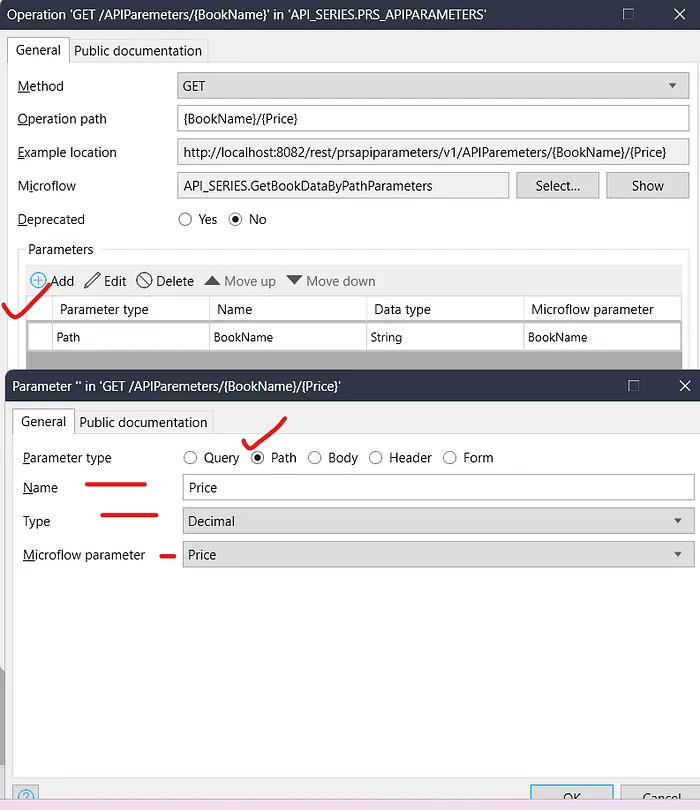Click the Add parameter plus icon
This screenshot has height=810, width=700.
38,281
